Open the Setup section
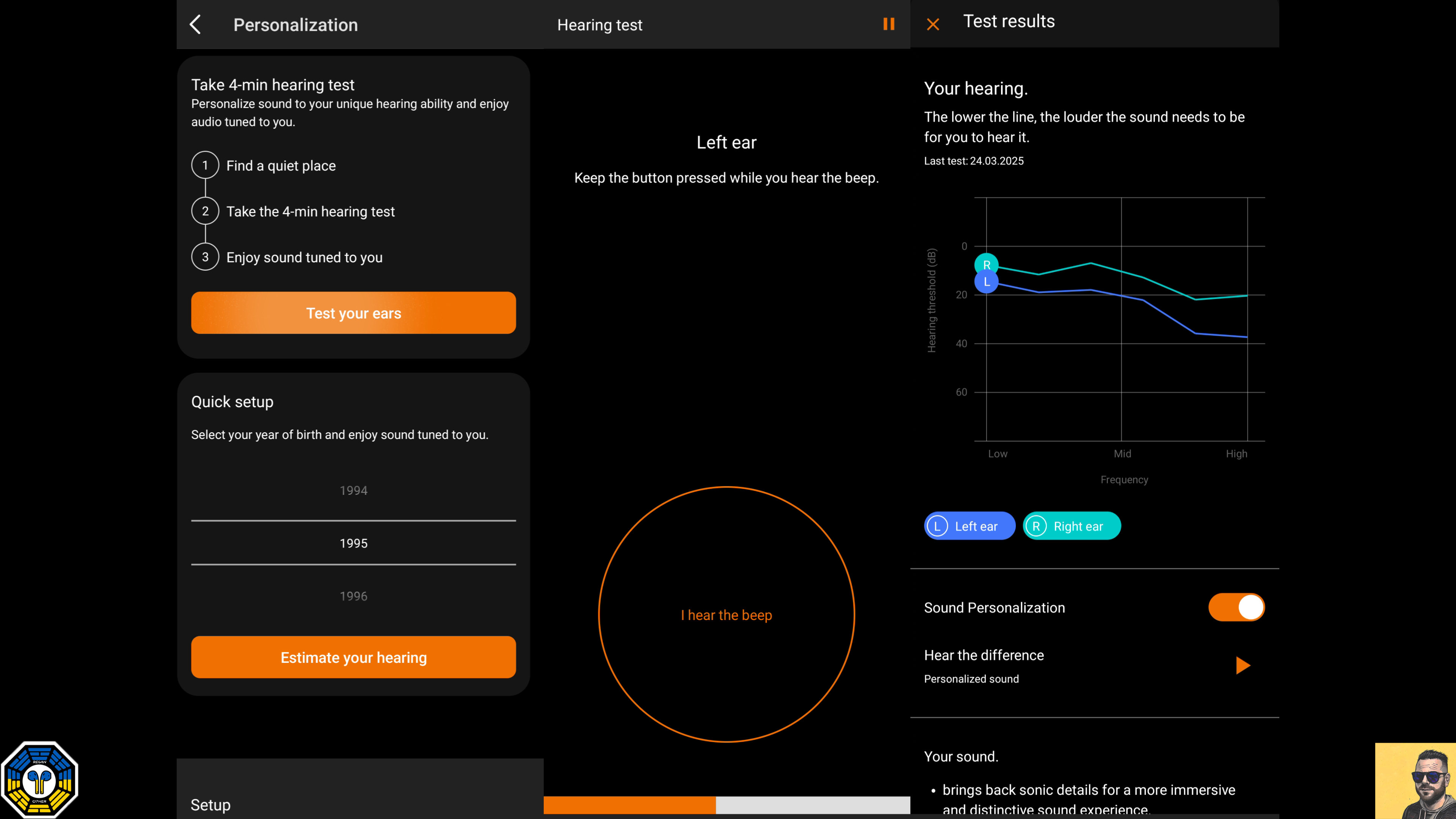1456x819 pixels. (211, 804)
